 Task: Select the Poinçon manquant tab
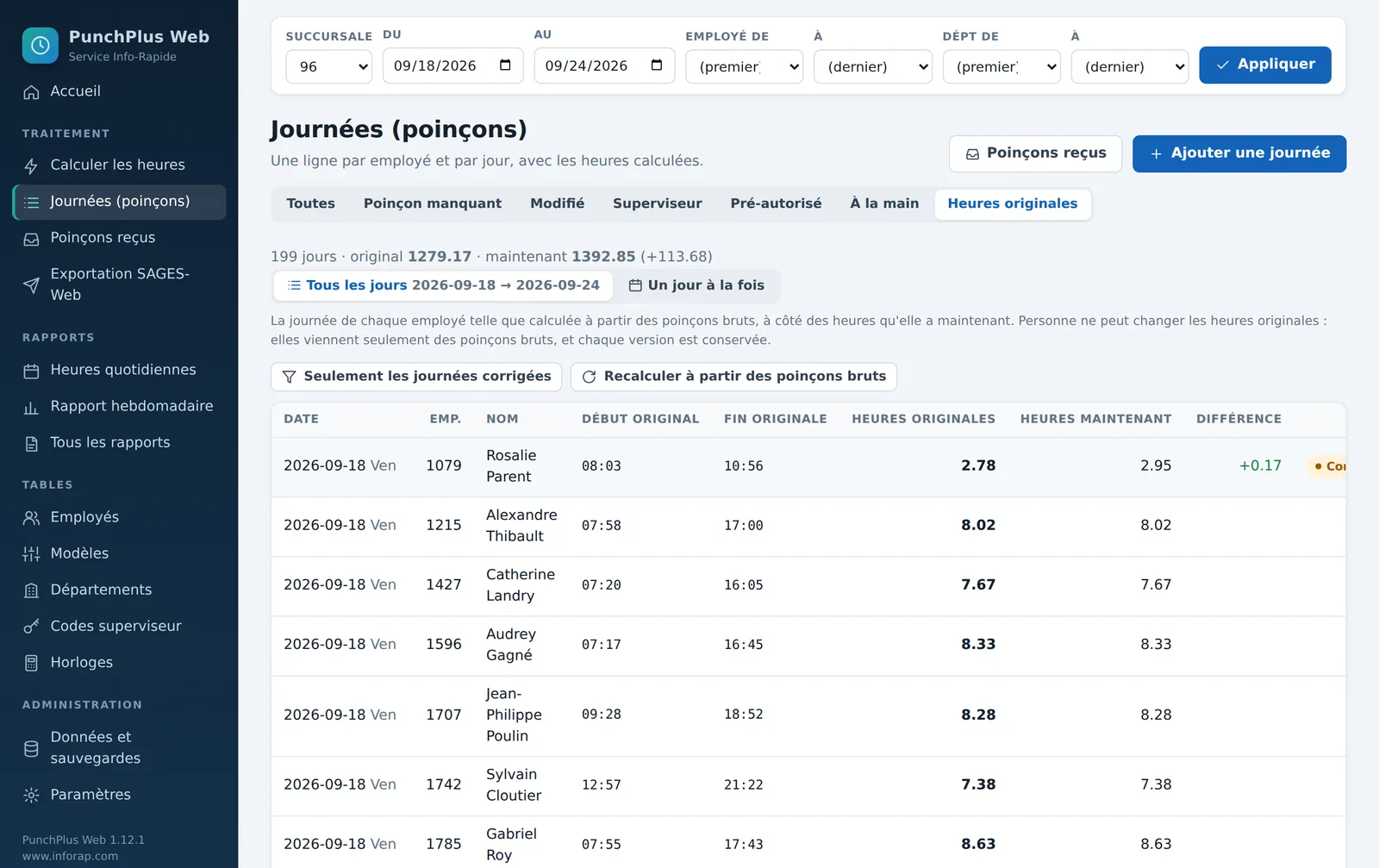pyautogui.click(x=432, y=203)
